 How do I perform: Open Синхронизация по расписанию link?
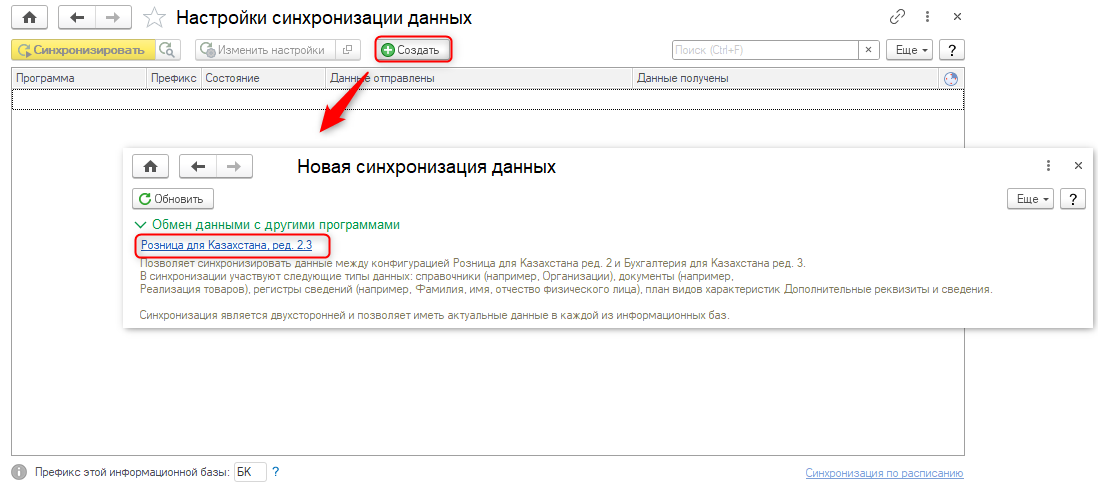click(x=884, y=473)
